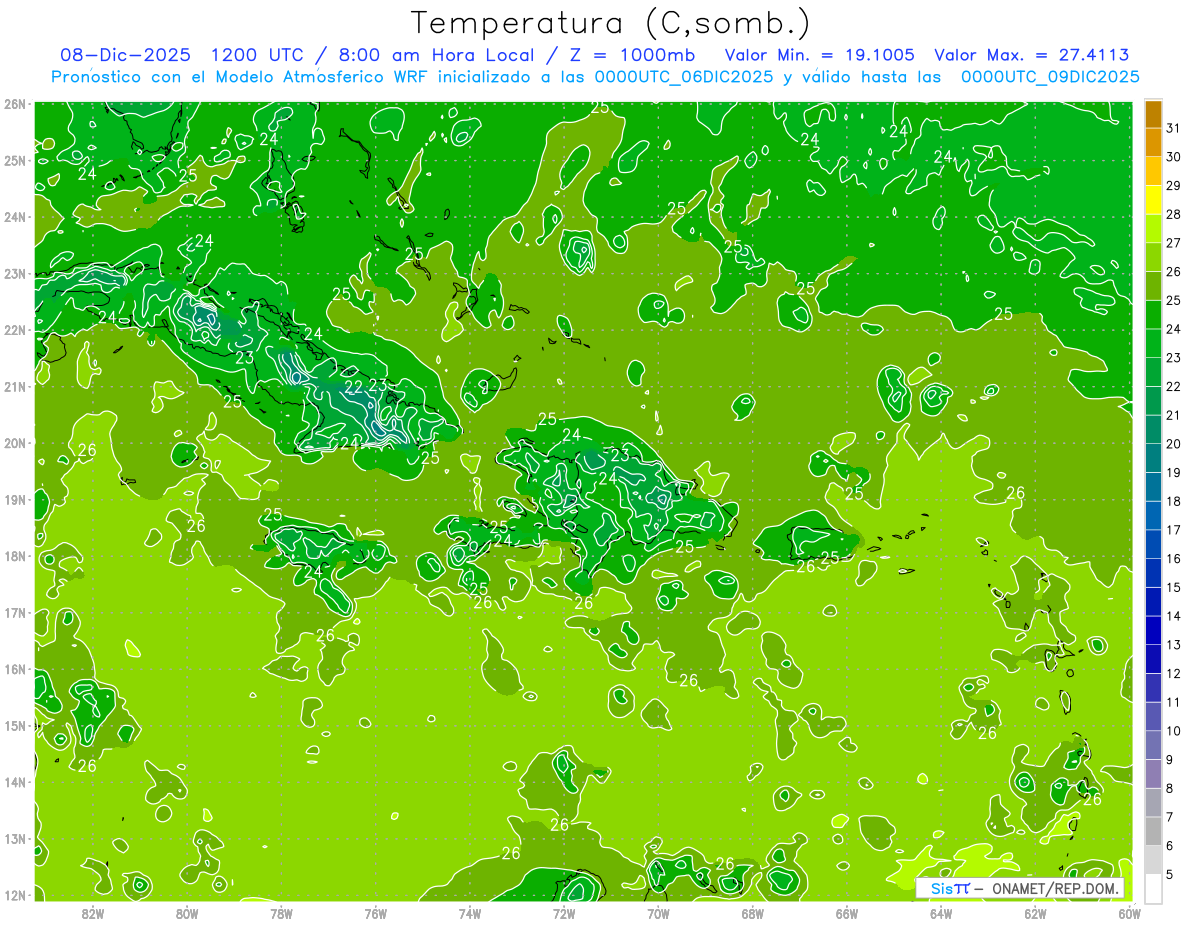The width and height of the screenshot is (1200, 927).
Task: Click the 'Temperatura (C,somb.)' title
Action: click(611, 23)
